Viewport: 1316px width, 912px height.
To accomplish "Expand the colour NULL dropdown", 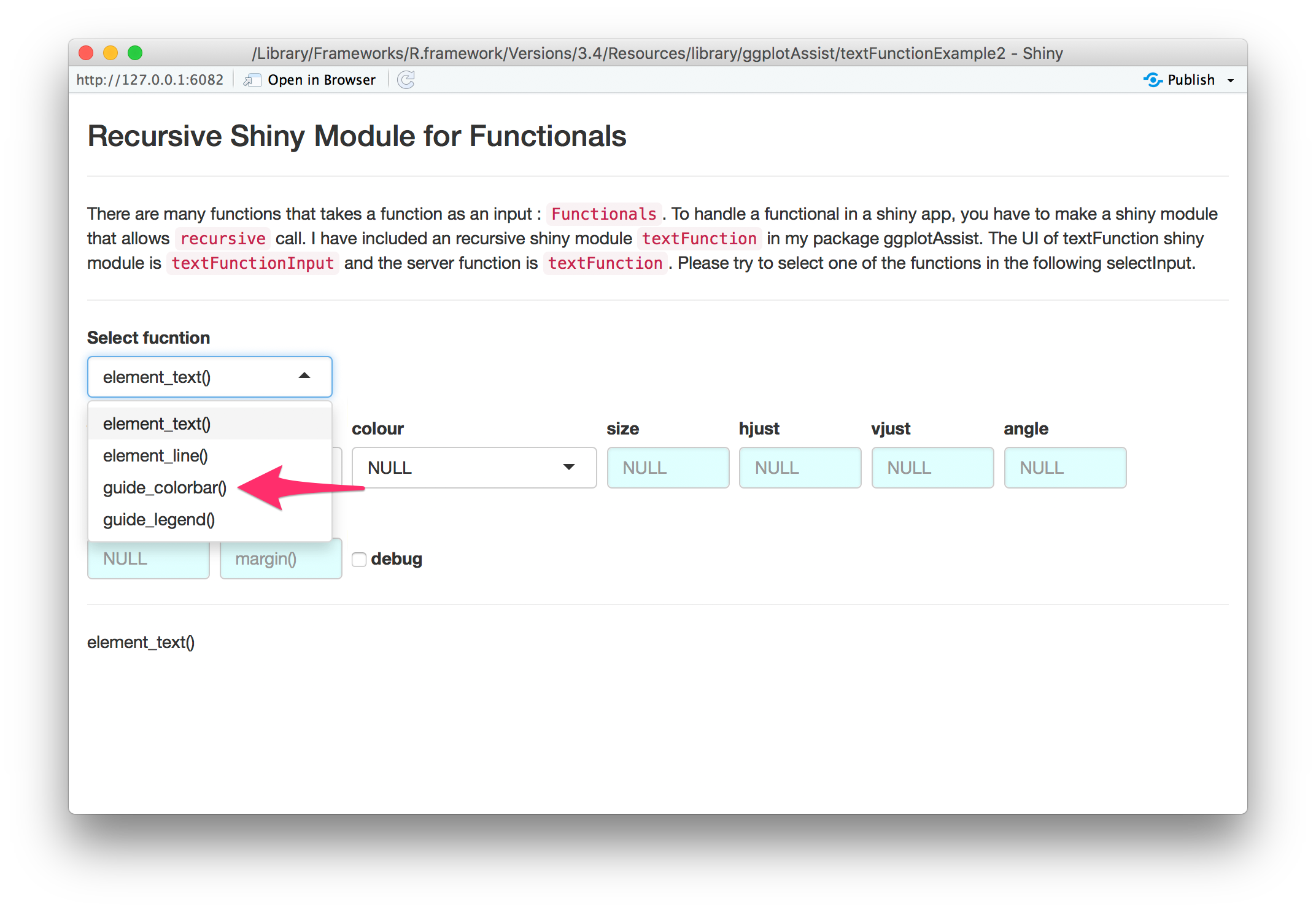I will coord(473,468).
